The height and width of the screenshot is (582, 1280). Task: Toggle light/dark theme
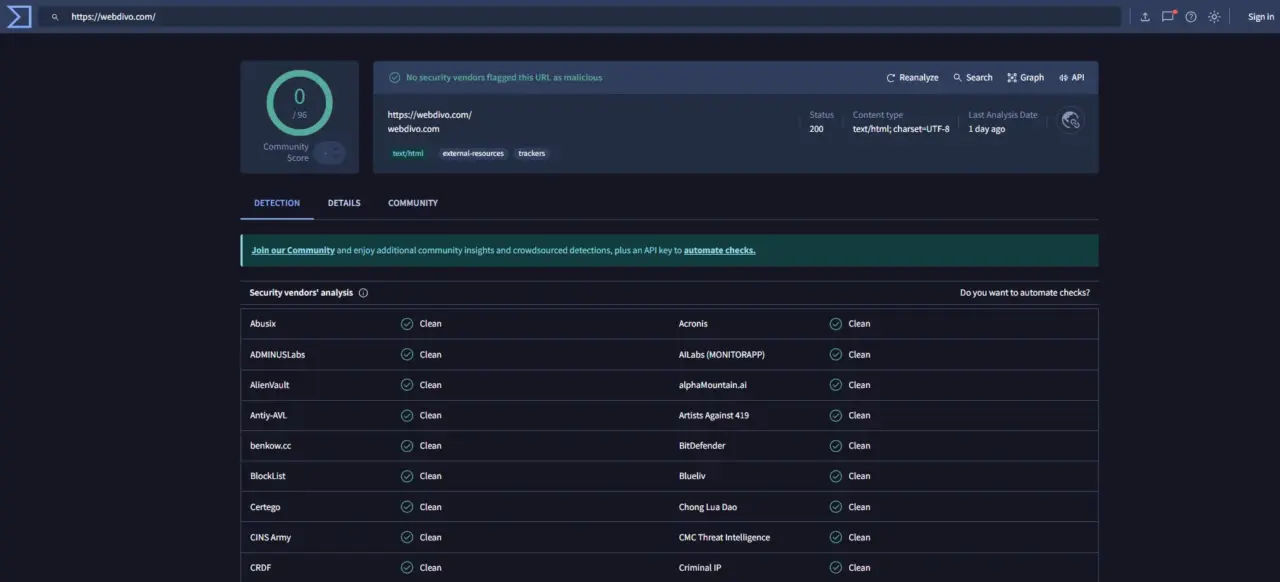pyautogui.click(x=1213, y=16)
